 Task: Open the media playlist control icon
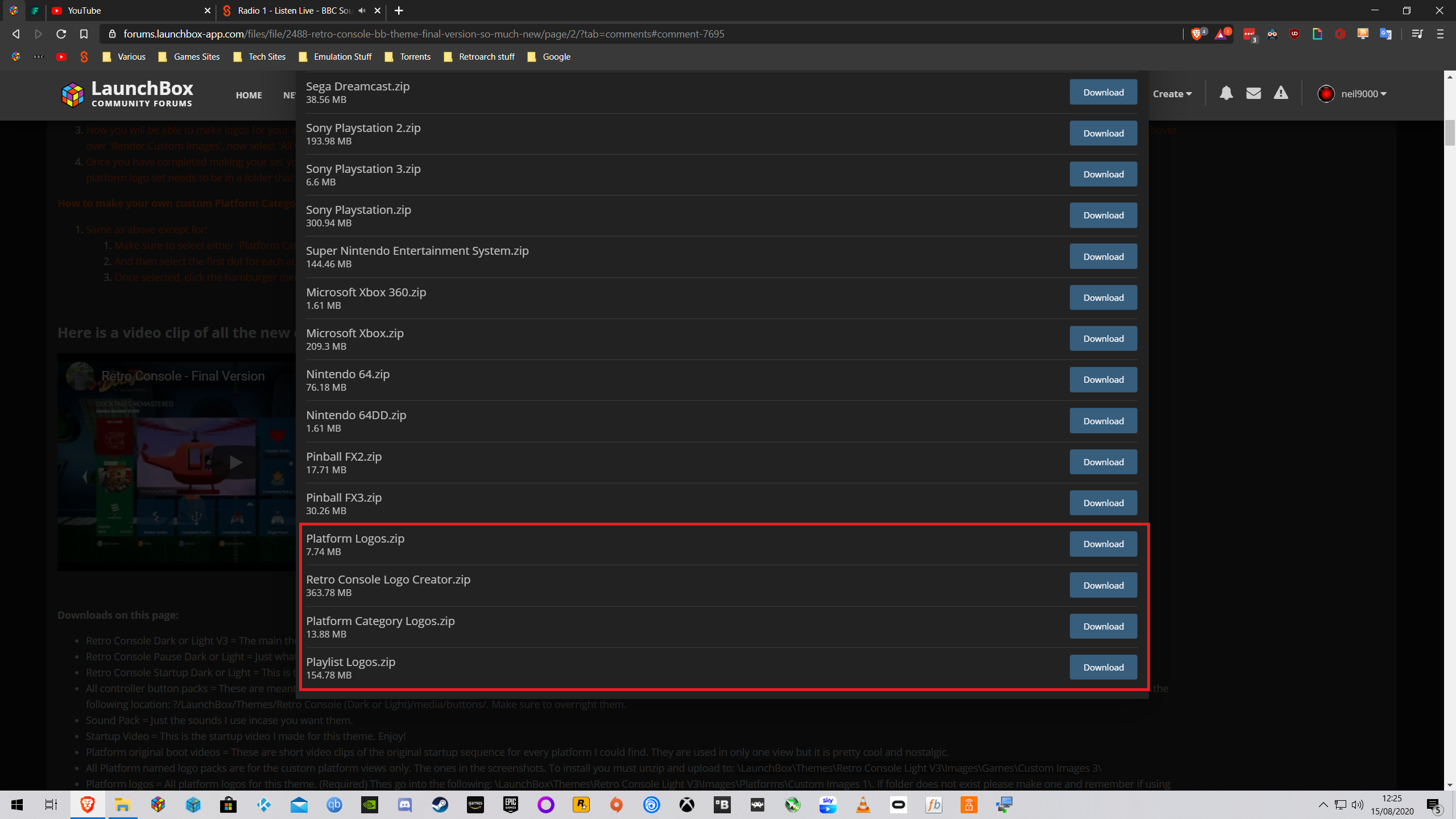coord(1417,34)
